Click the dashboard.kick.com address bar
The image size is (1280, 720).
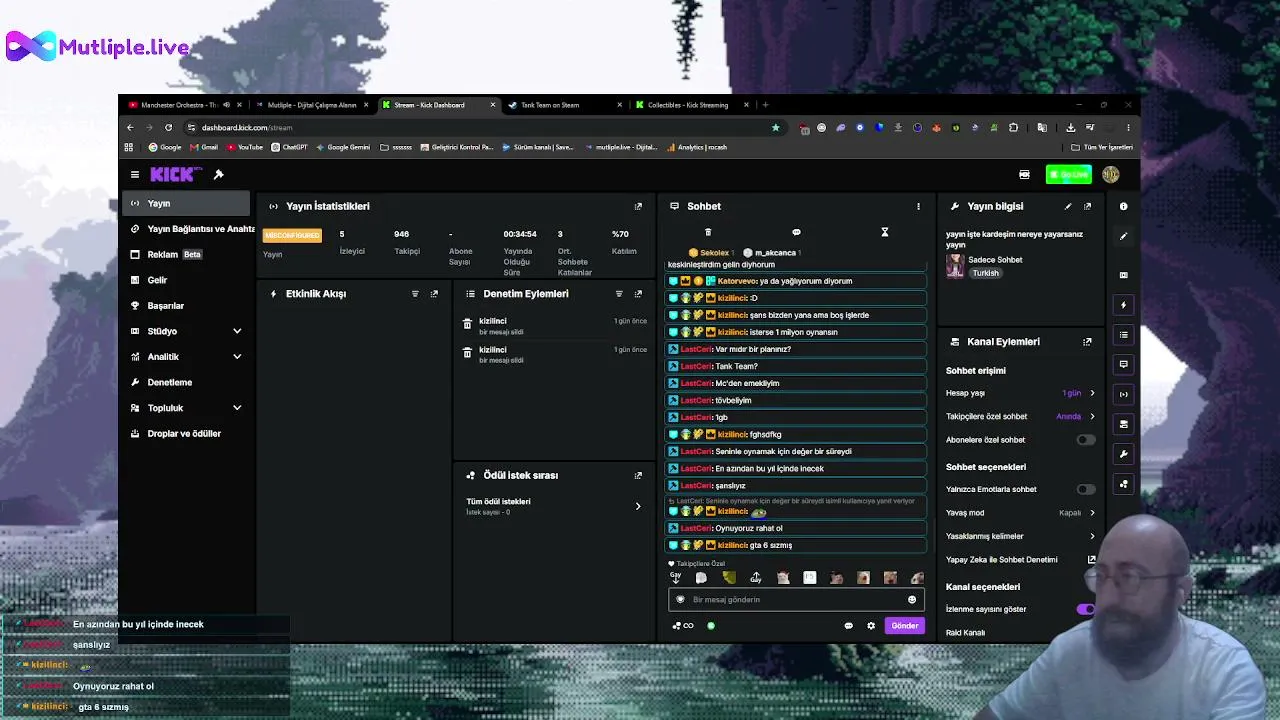pyautogui.click(x=480, y=128)
